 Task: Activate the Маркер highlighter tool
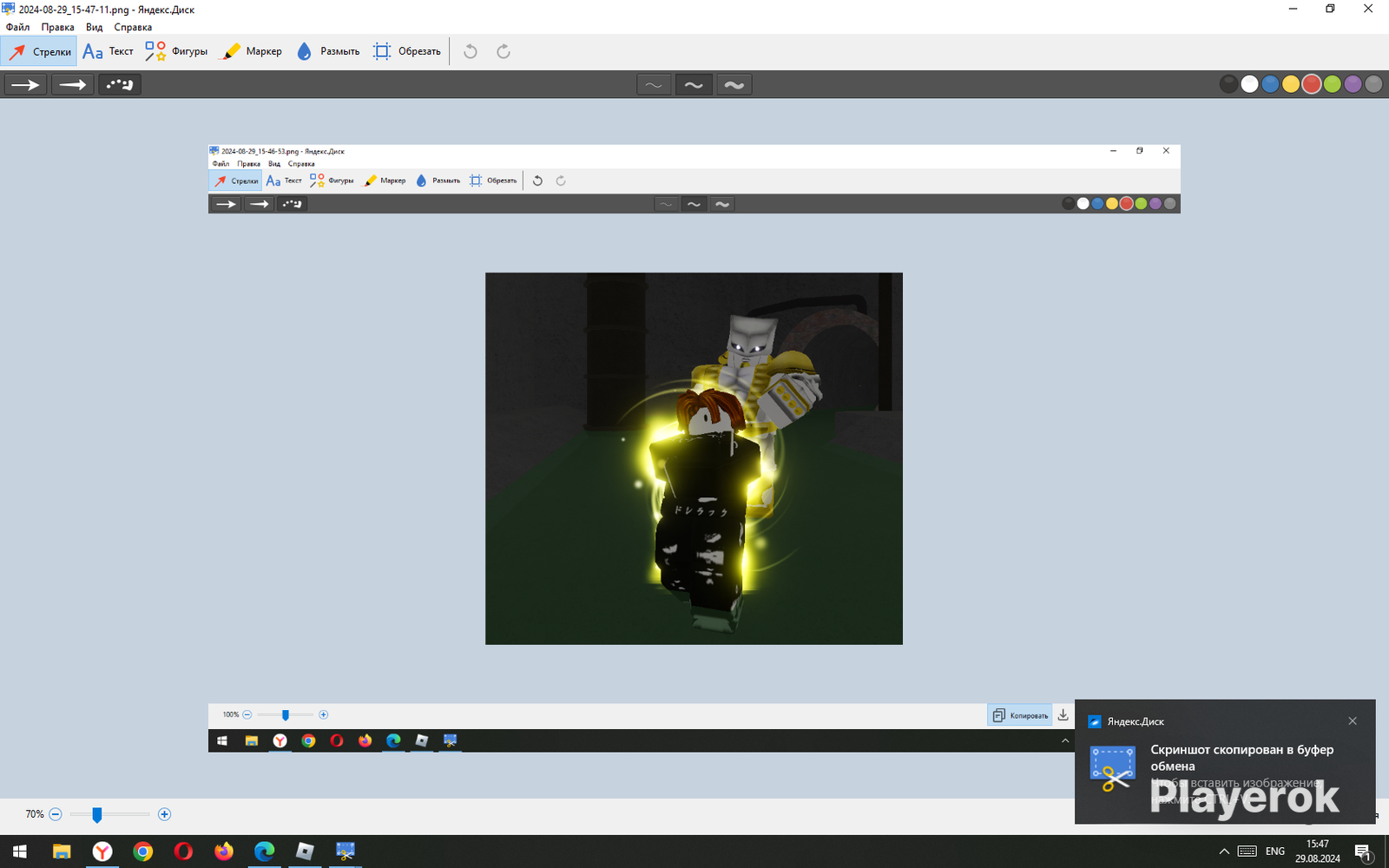[252, 51]
